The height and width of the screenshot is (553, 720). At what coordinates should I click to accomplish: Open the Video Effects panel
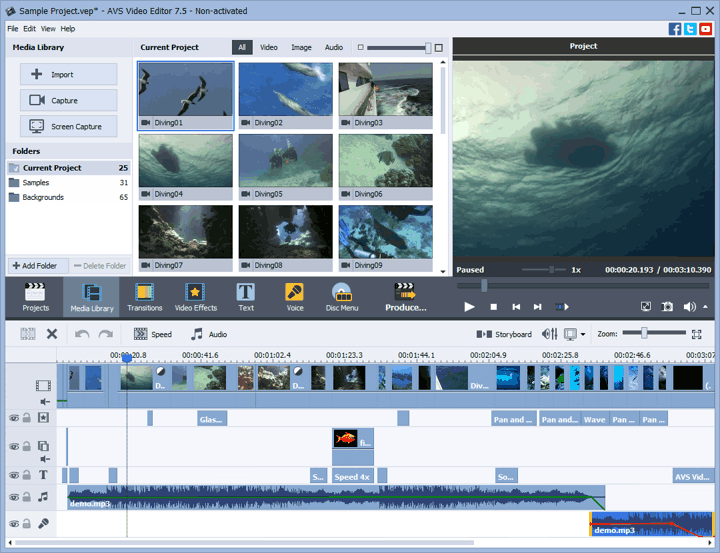coord(196,298)
